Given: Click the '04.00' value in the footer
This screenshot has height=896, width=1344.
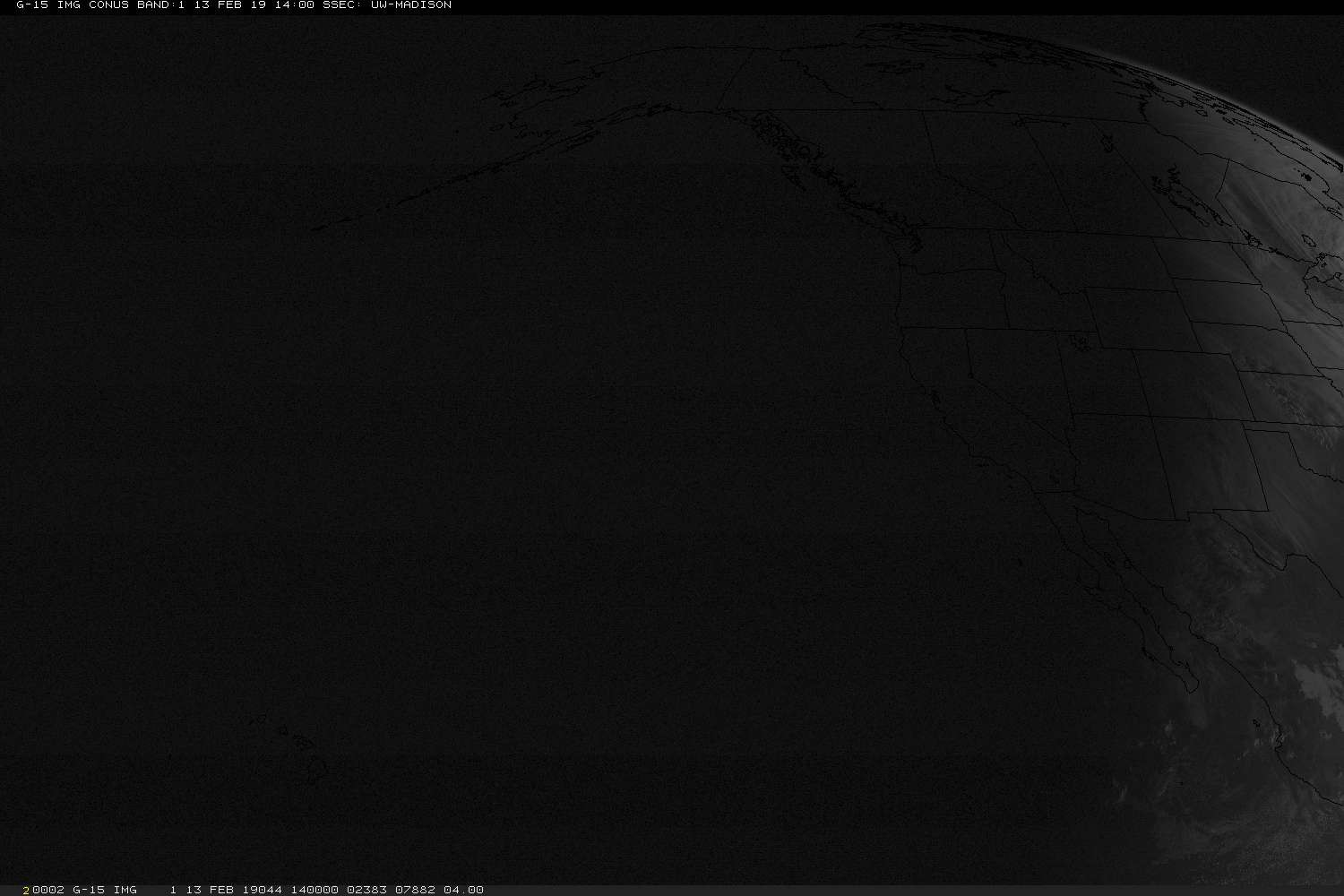Looking at the screenshot, I should (x=463, y=890).
